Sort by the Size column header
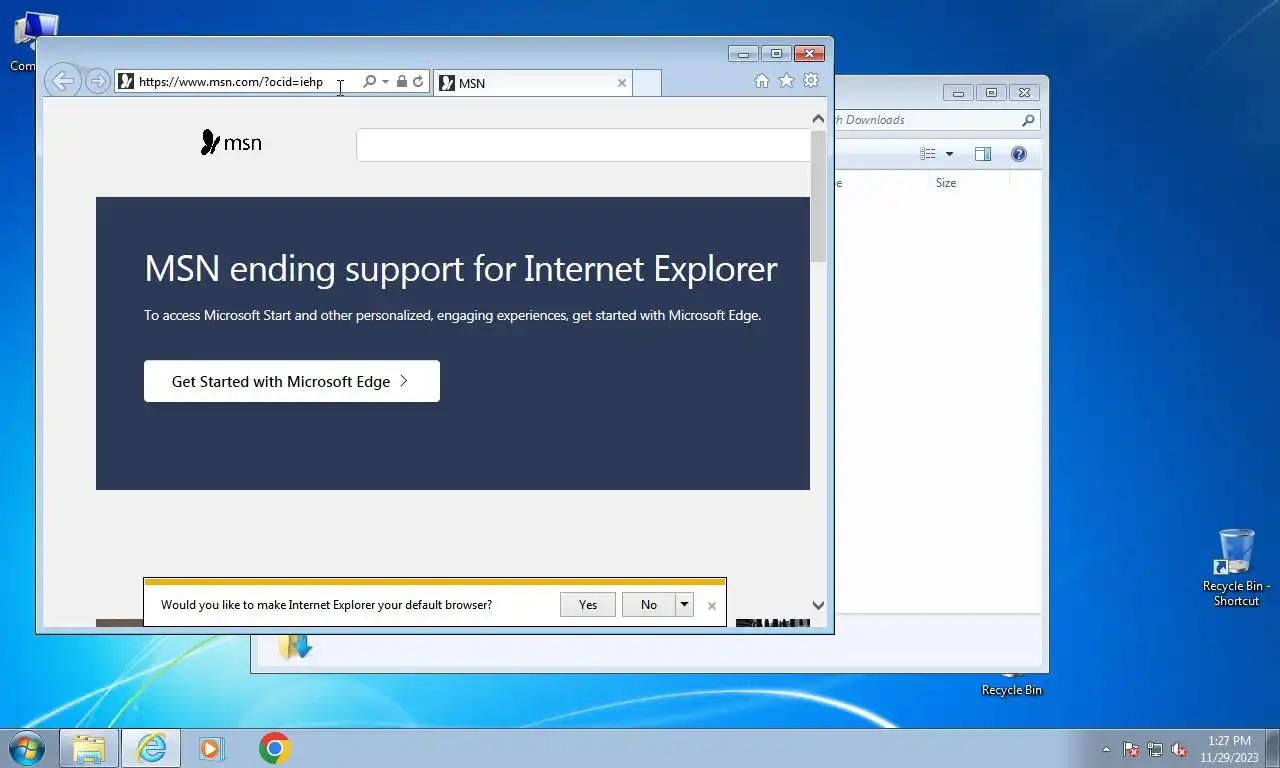This screenshot has height=768, width=1280. [x=970, y=183]
